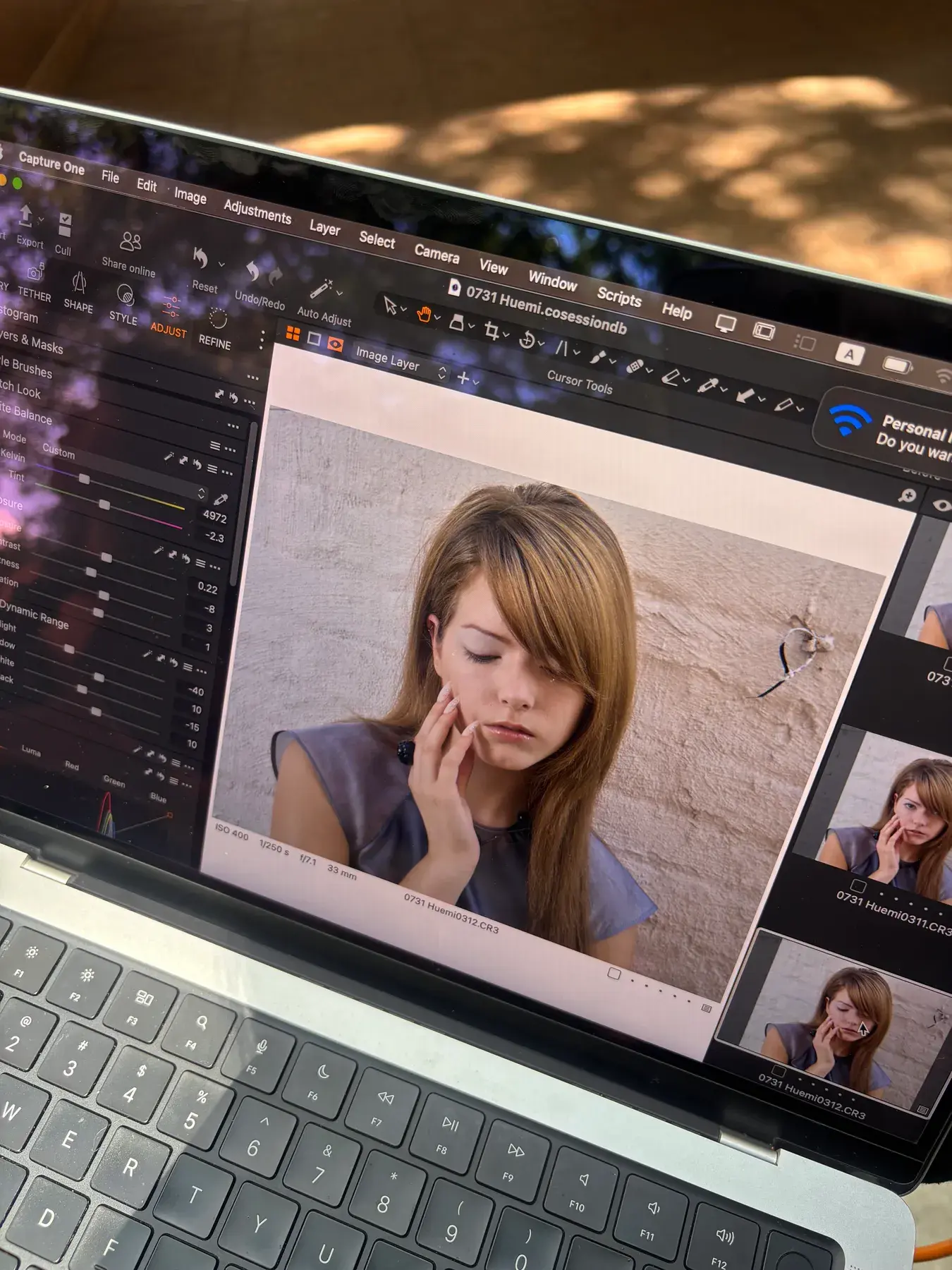
Task: Click the Redo arrow in Undo/Redo
Action: 276,276
